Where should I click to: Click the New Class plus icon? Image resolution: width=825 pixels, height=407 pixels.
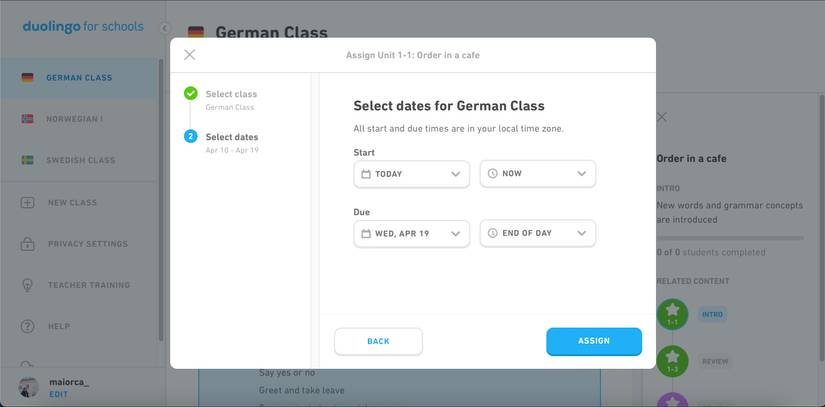27,203
